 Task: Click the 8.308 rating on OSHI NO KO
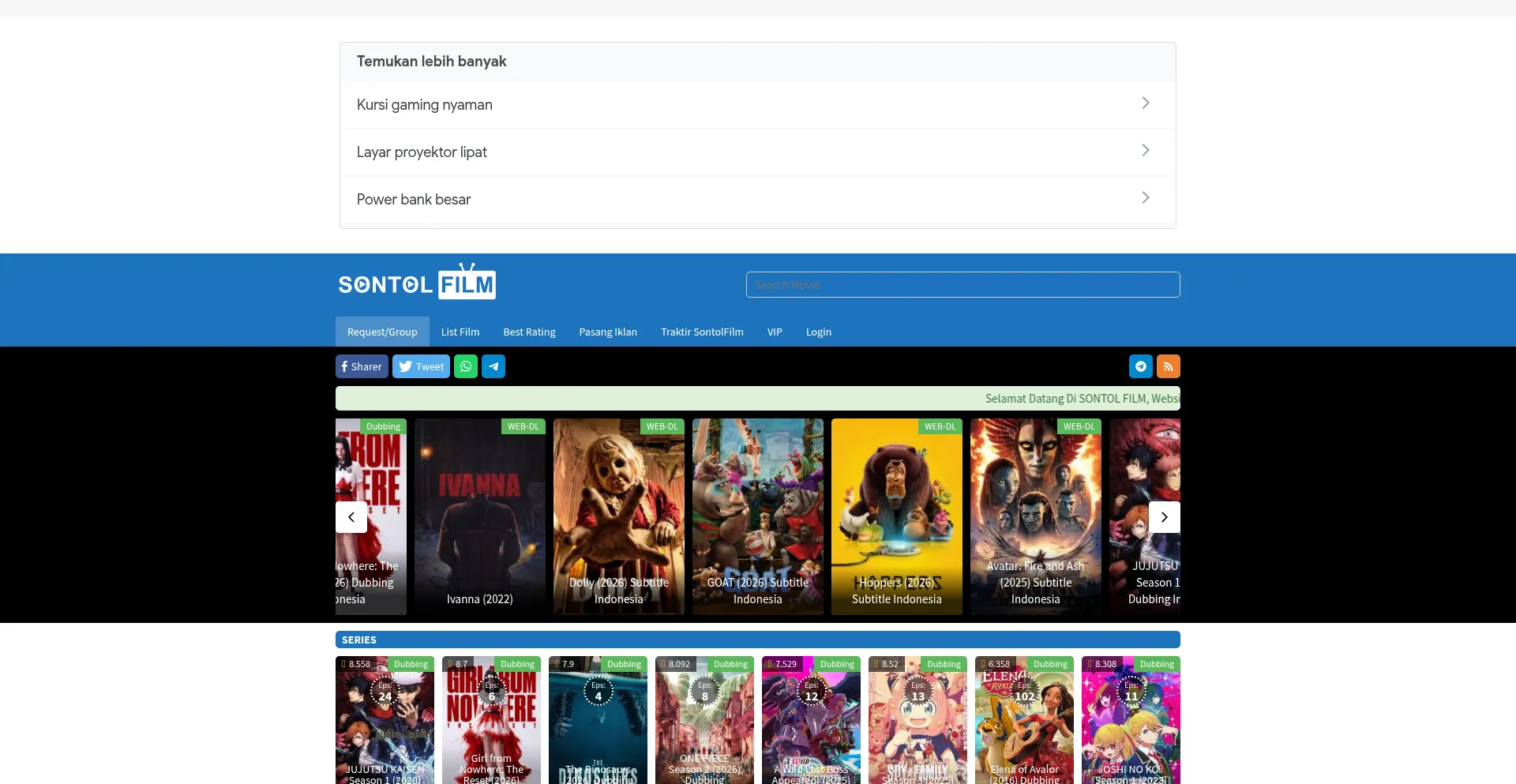[x=1102, y=664]
